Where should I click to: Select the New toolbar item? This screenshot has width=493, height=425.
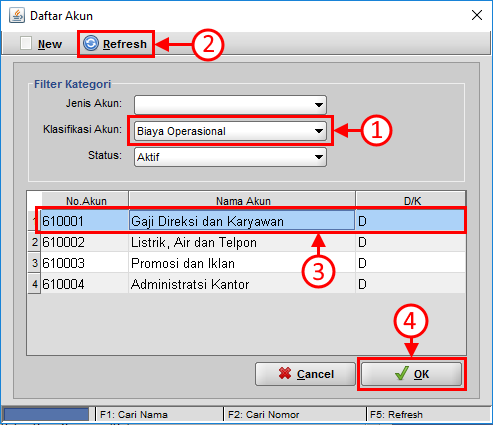pyautogui.click(x=41, y=44)
